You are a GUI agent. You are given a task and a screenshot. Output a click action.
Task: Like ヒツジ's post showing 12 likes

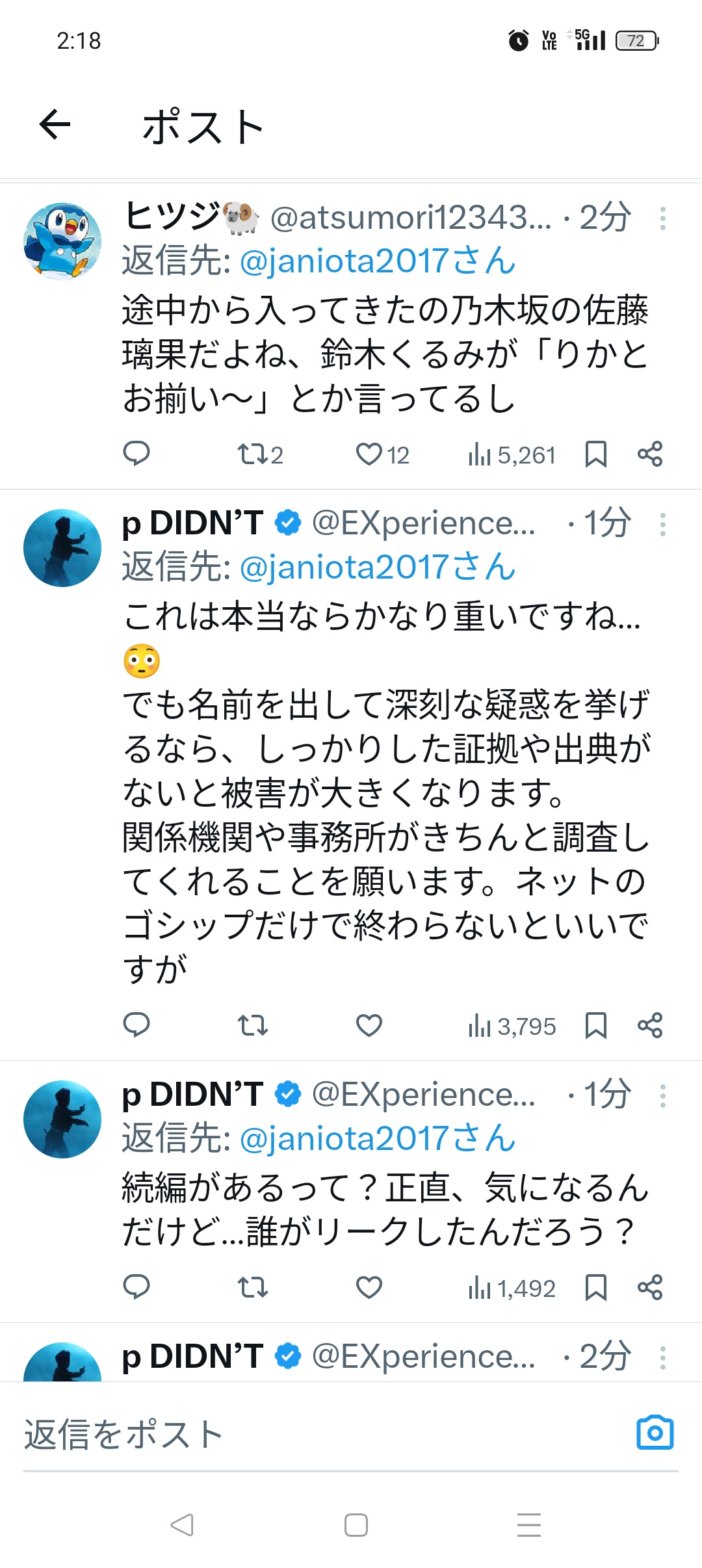(369, 454)
